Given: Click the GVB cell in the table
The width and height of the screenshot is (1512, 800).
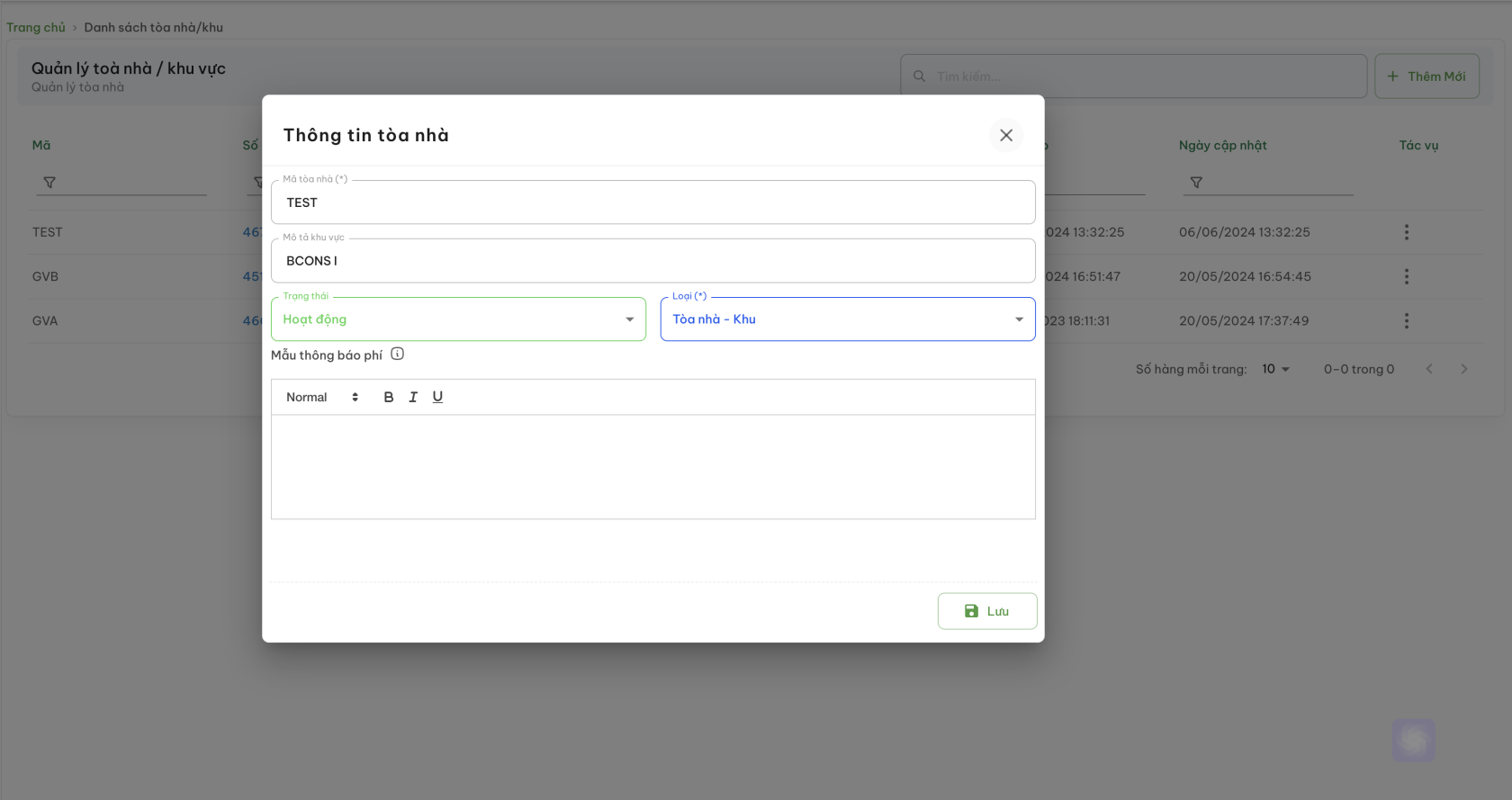Looking at the screenshot, I should click(x=45, y=276).
